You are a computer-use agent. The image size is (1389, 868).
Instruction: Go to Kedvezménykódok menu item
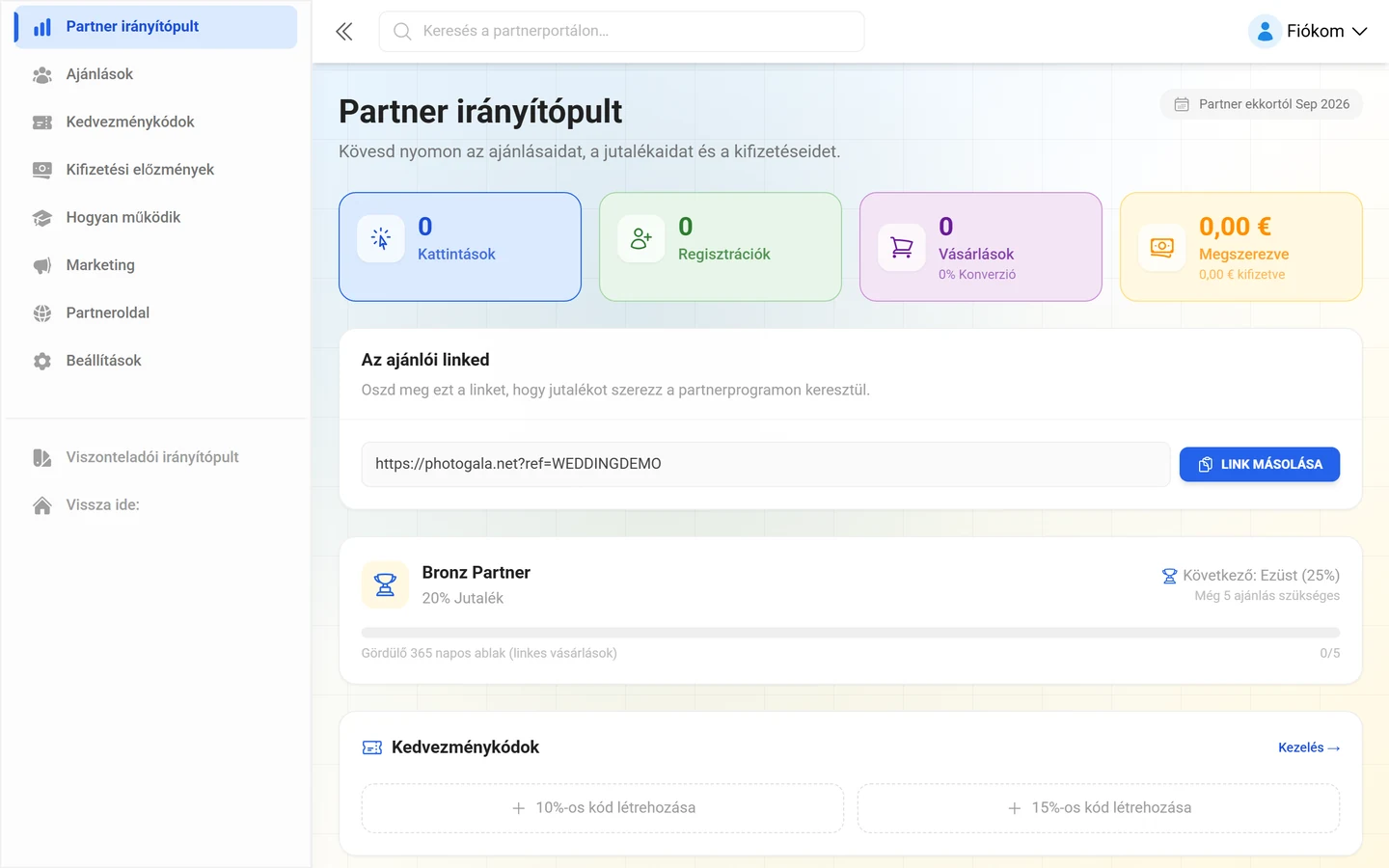[156, 122]
